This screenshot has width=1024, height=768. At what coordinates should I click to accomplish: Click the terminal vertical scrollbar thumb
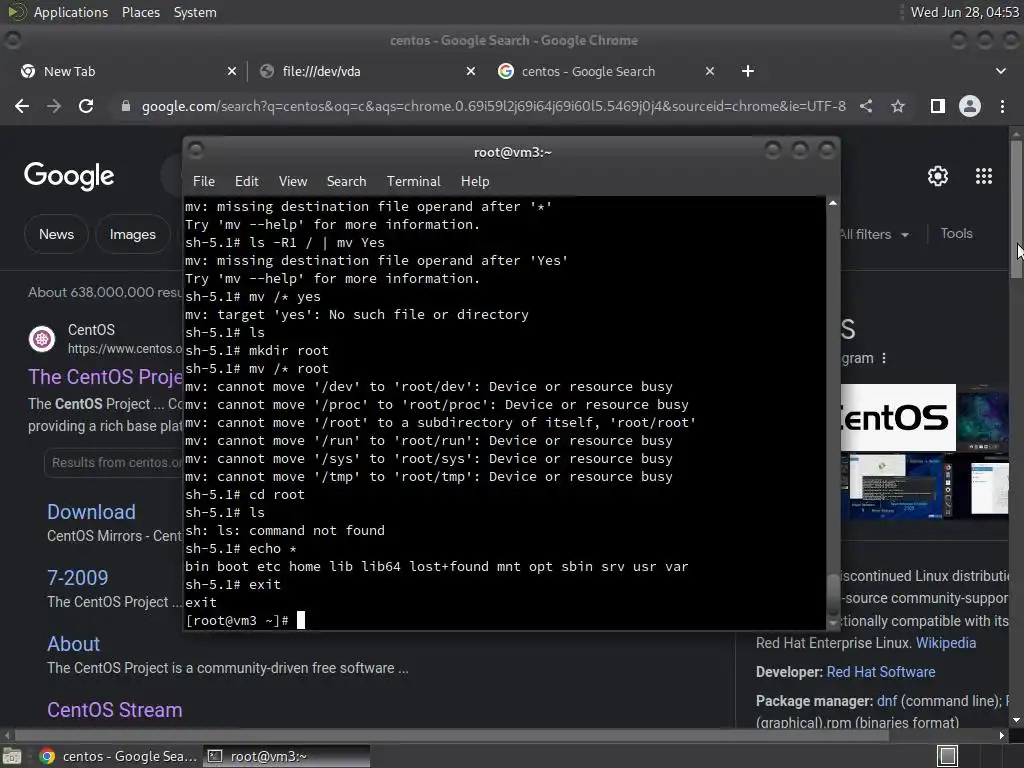[x=833, y=594]
